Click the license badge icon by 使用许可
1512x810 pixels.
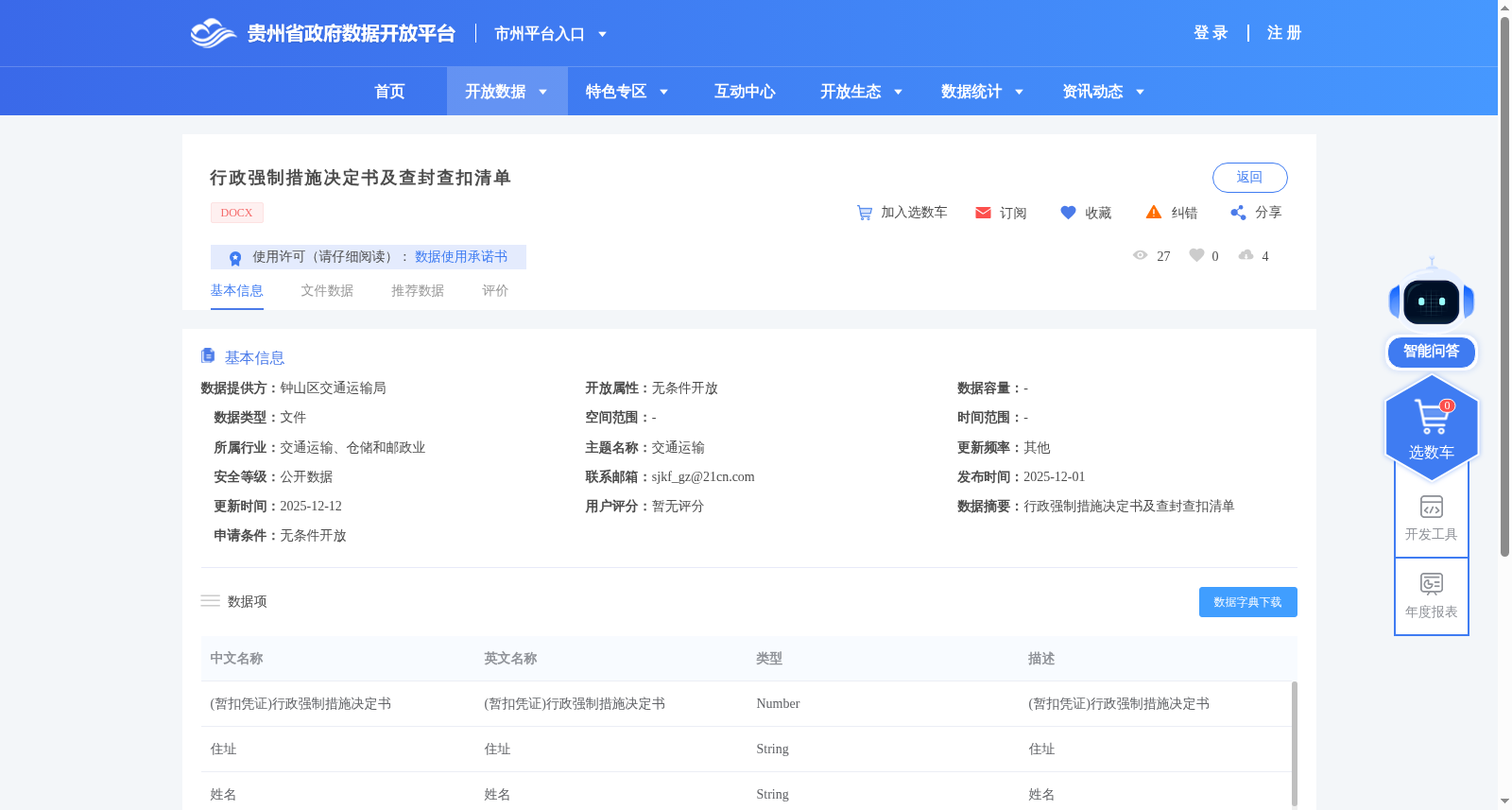pyautogui.click(x=235, y=257)
